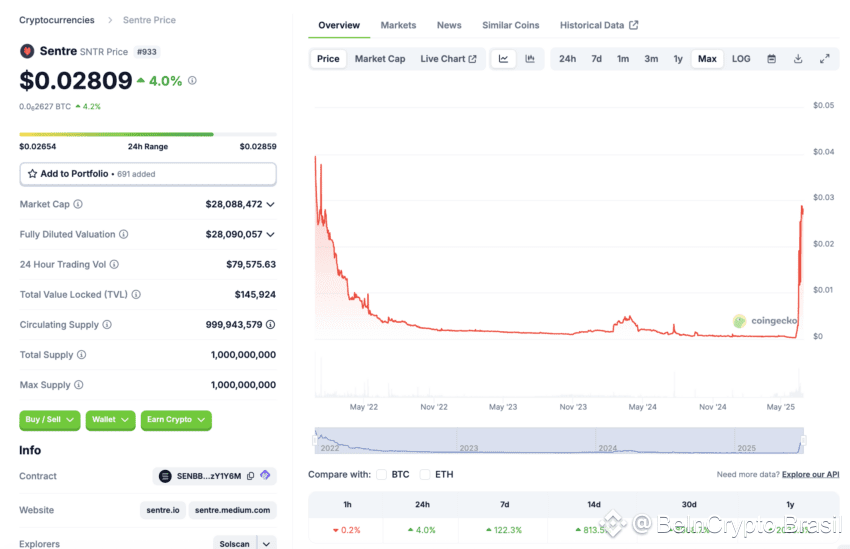Viewport: 850px width, 549px height.
Task: Open the Live Chart button
Action: pos(448,59)
